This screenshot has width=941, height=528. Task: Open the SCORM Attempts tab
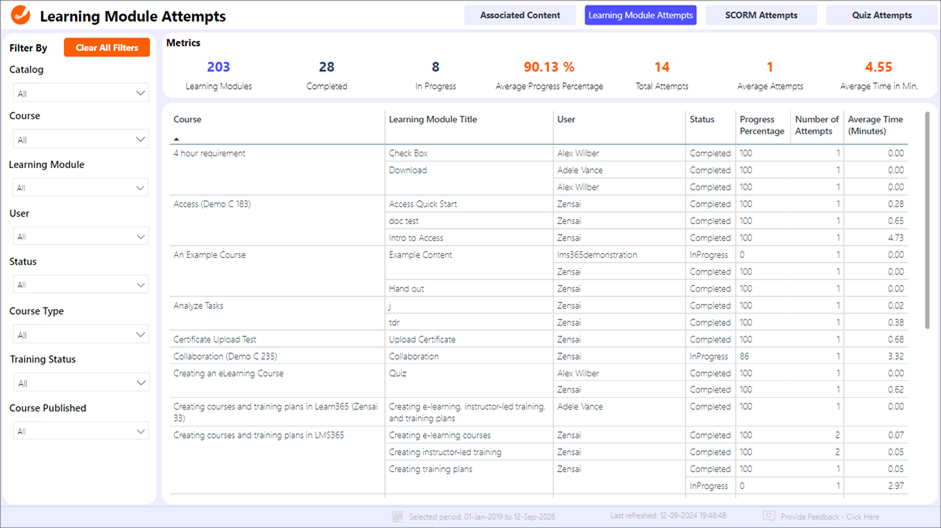click(761, 15)
